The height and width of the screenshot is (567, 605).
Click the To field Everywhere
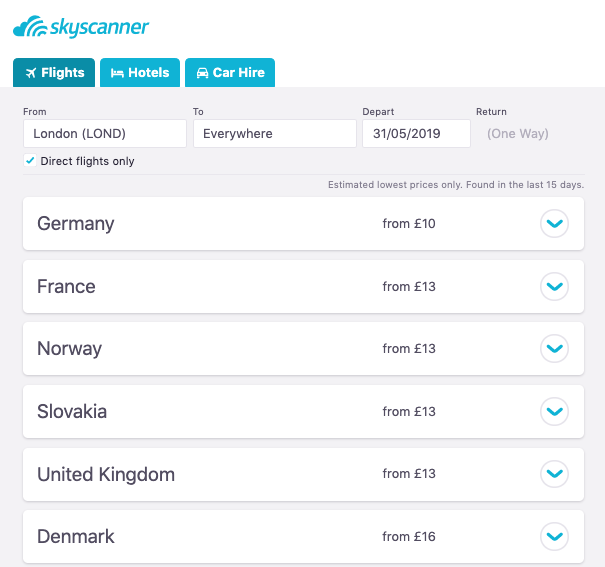pos(274,133)
